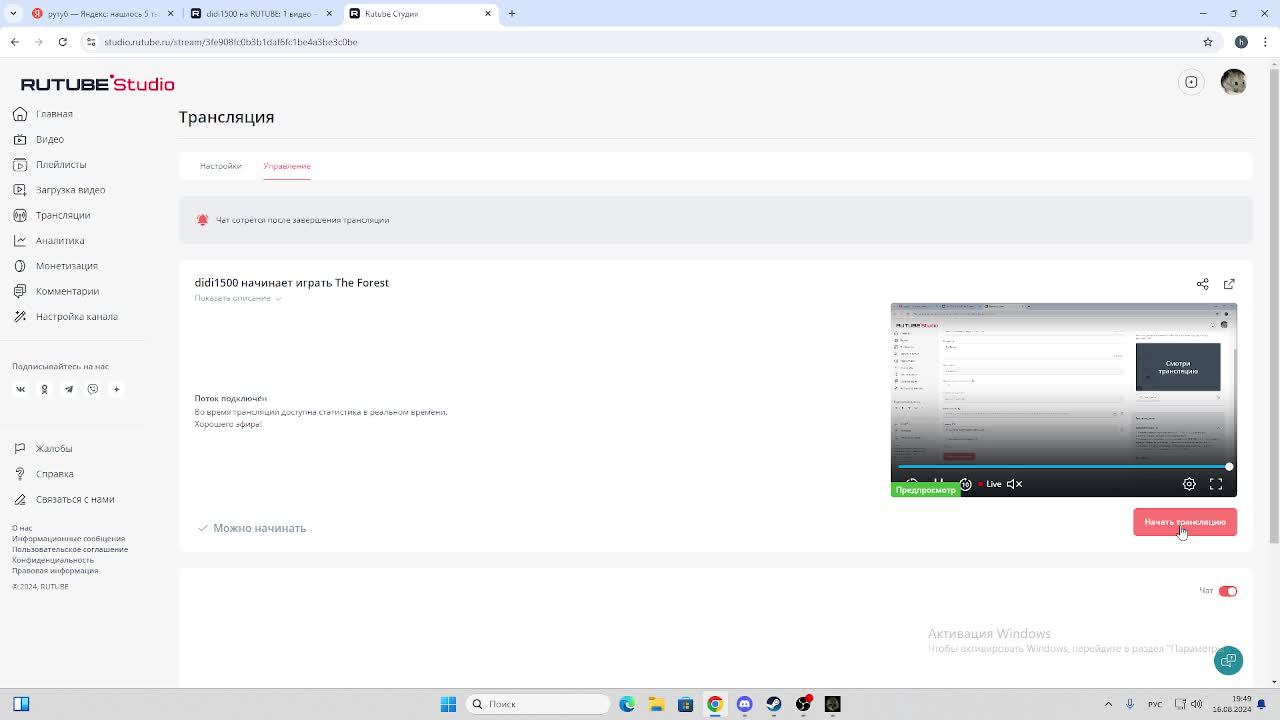Go to Плейлисты in the sidebar
Image resolution: width=1280 pixels, height=720 pixels.
pyautogui.click(x=50, y=165)
